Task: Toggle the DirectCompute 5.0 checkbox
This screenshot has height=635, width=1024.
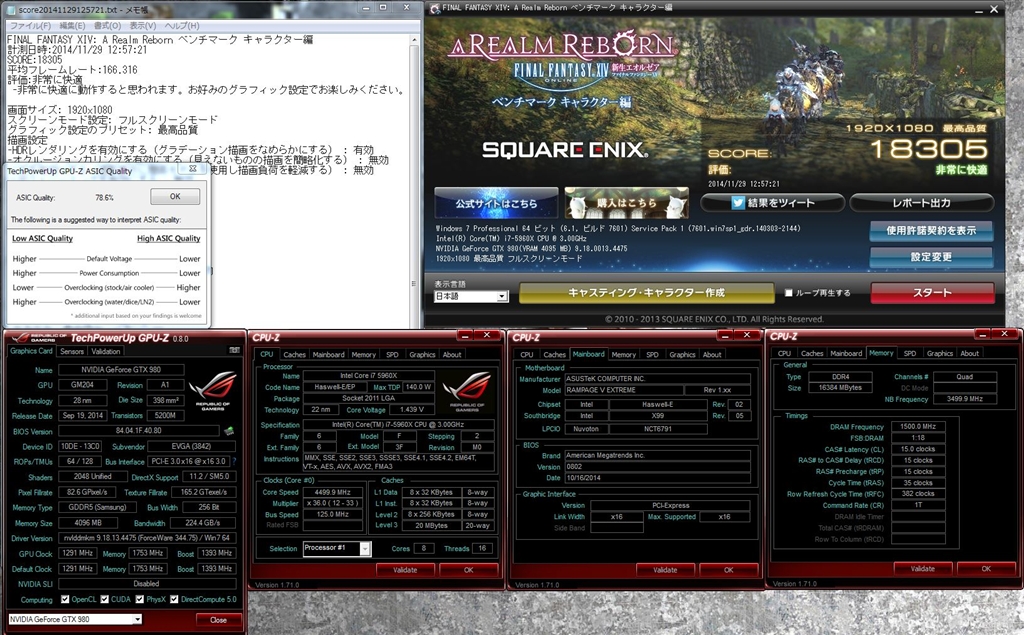Action: [174, 599]
